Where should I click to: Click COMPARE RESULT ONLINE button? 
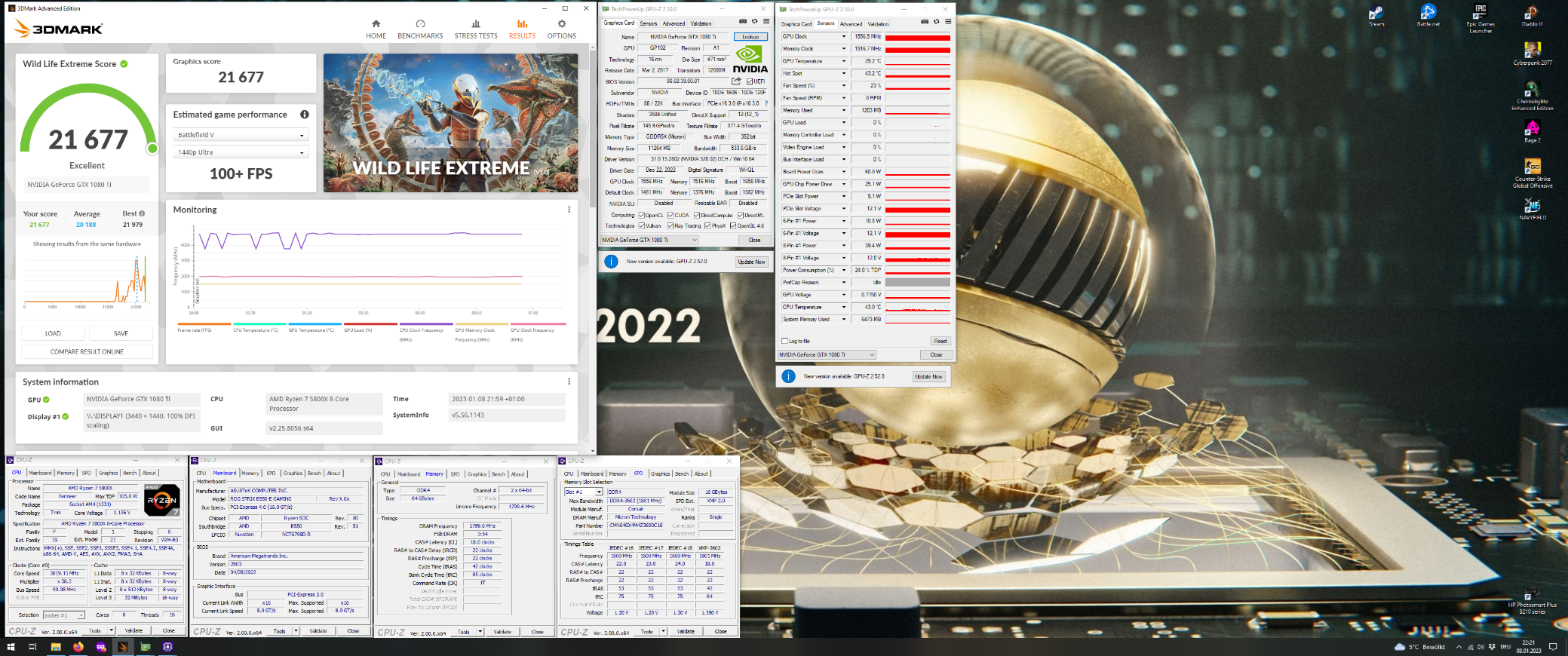click(x=87, y=351)
